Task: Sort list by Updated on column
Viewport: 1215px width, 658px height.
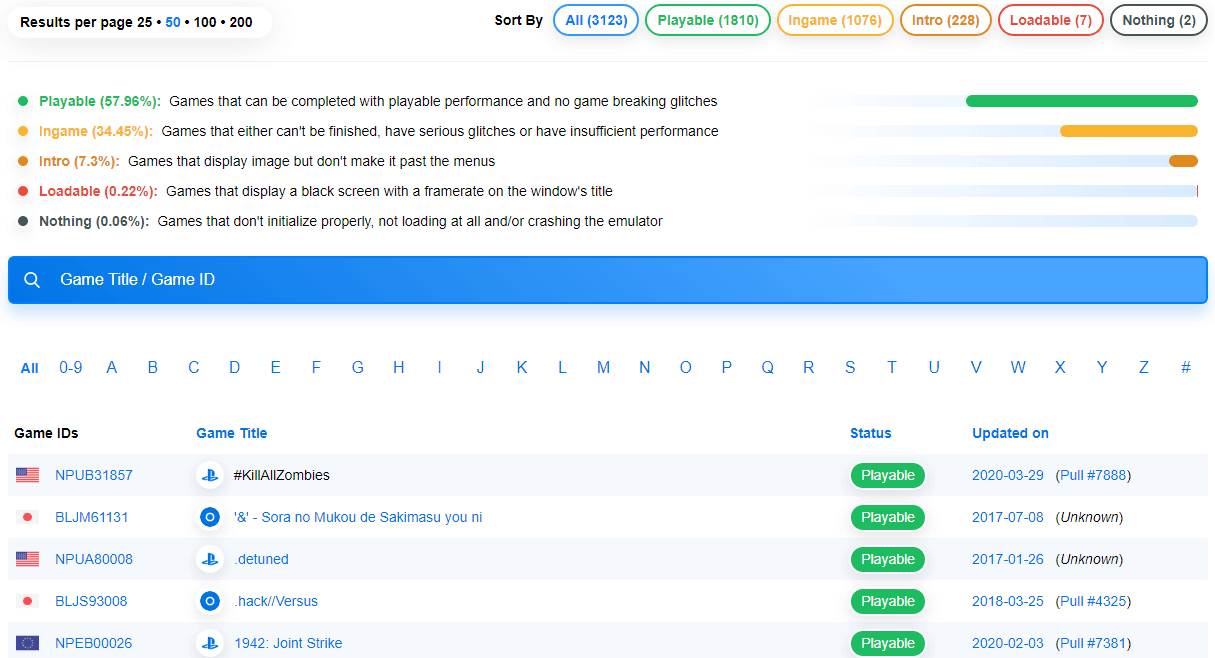Action: point(1010,433)
